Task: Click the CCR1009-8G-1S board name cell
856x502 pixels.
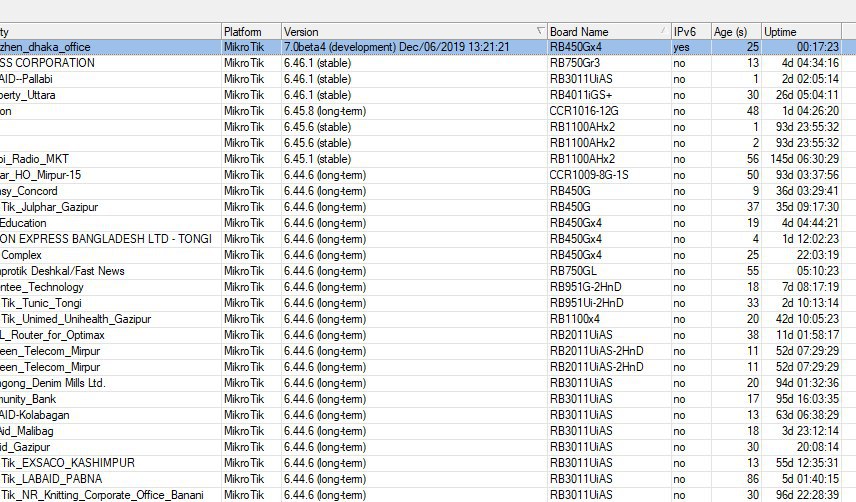Action: [x=609, y=175]
